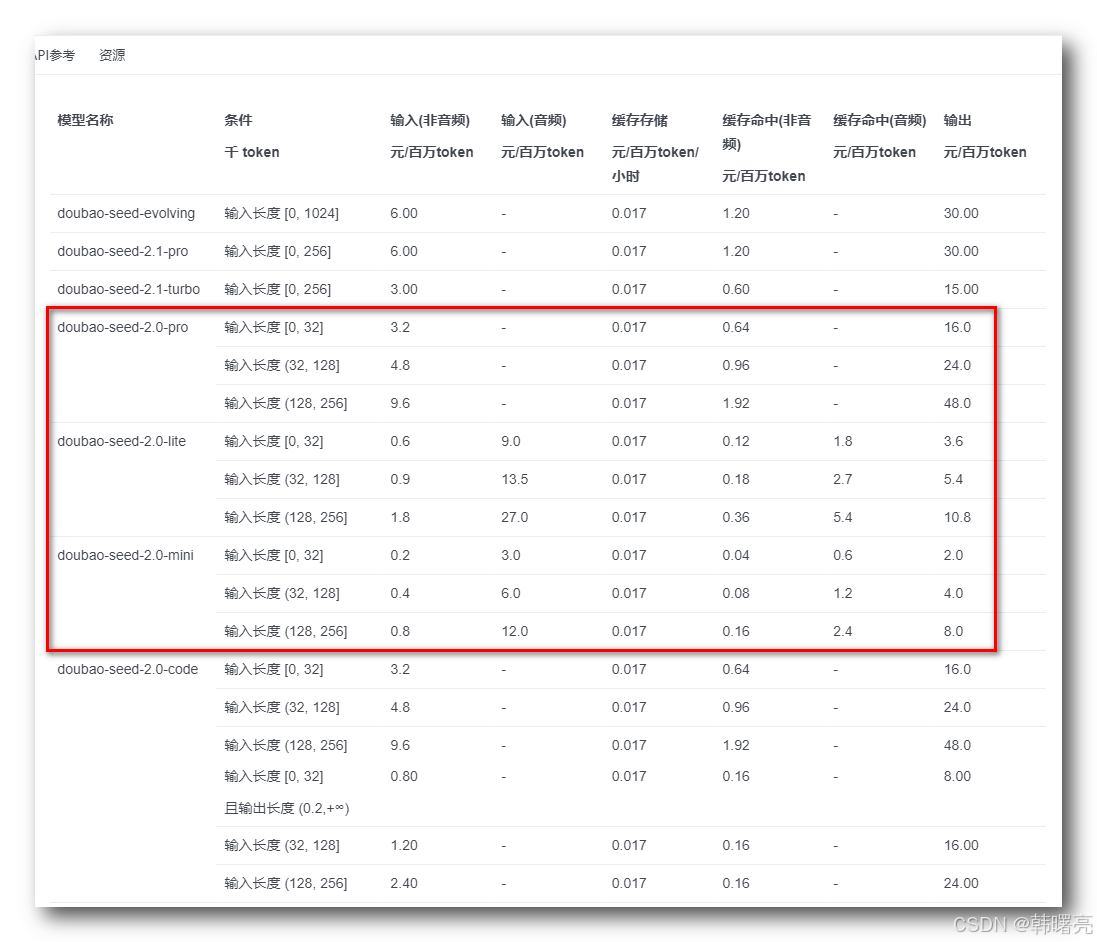Select the doubao-seed-2.0-lite model name

tap(122, 442)
